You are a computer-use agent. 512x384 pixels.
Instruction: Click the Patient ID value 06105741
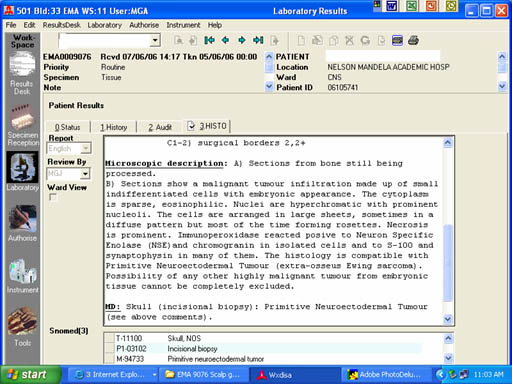pyautogui.click(x=342, y=88)
